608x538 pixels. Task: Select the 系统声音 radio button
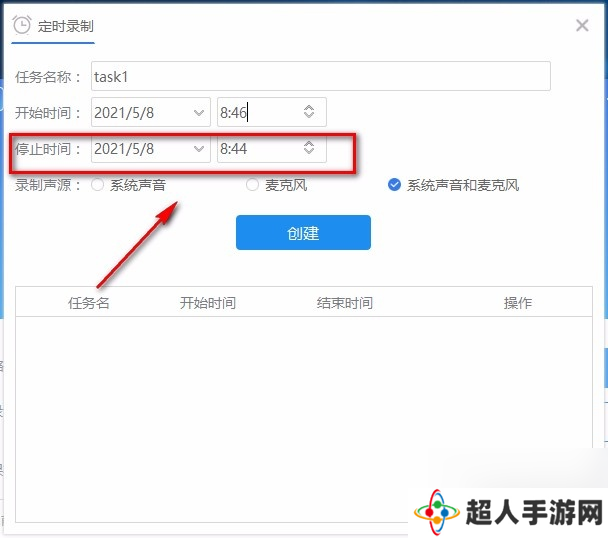[97, 185]
